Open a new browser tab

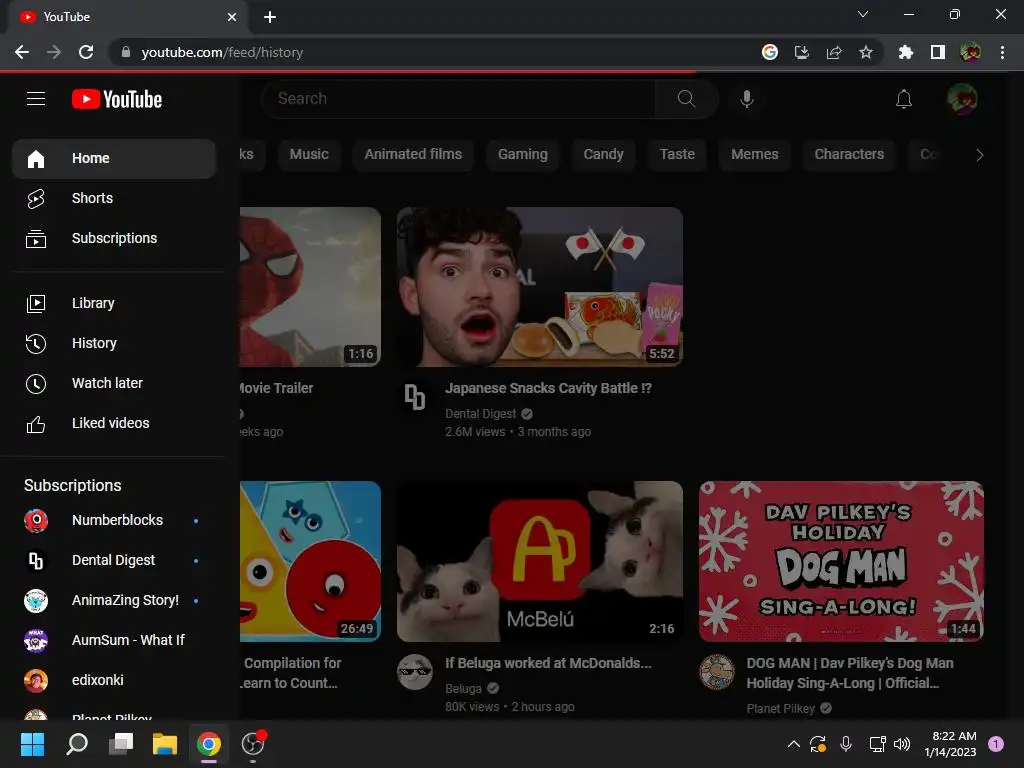click(270, 17)
